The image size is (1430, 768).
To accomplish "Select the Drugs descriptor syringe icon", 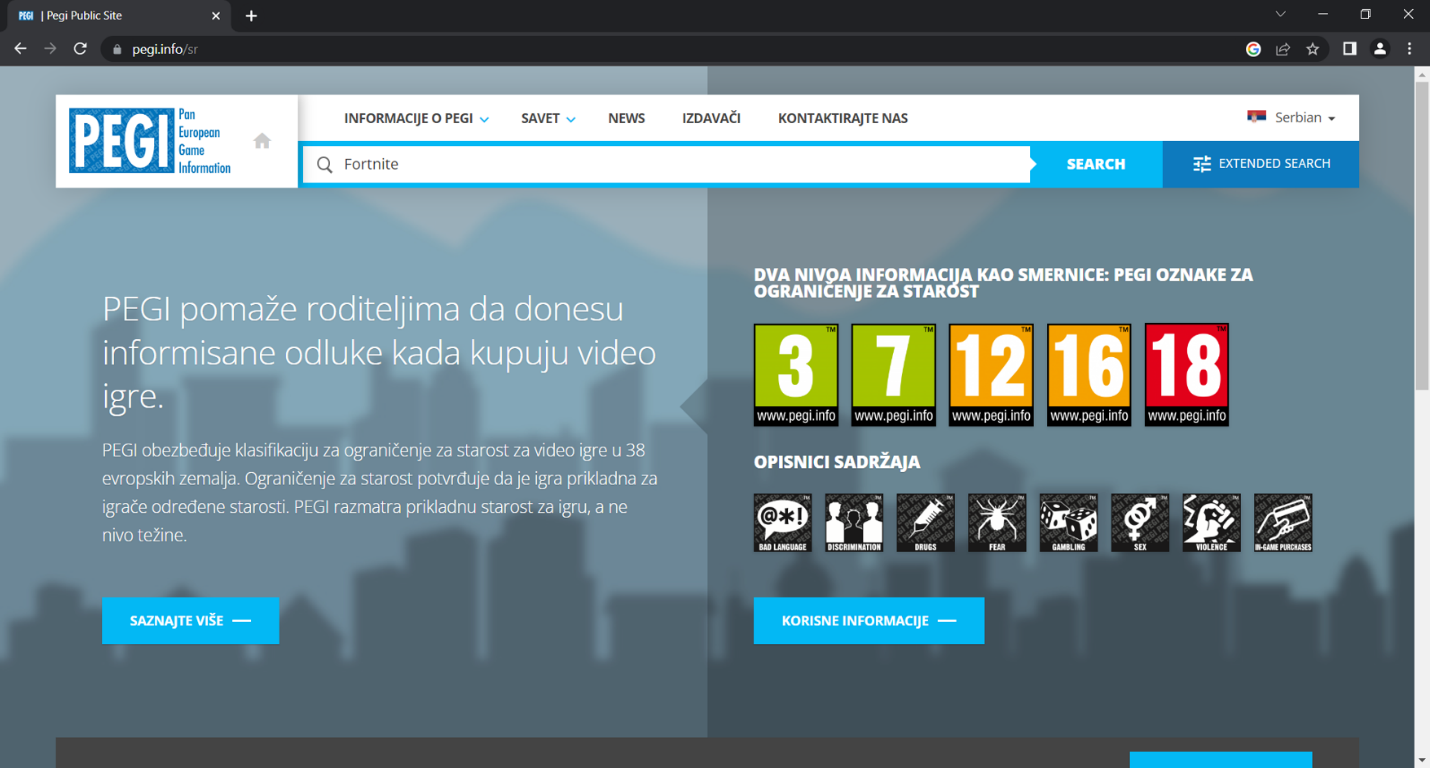I will click(x=925, y=522).
